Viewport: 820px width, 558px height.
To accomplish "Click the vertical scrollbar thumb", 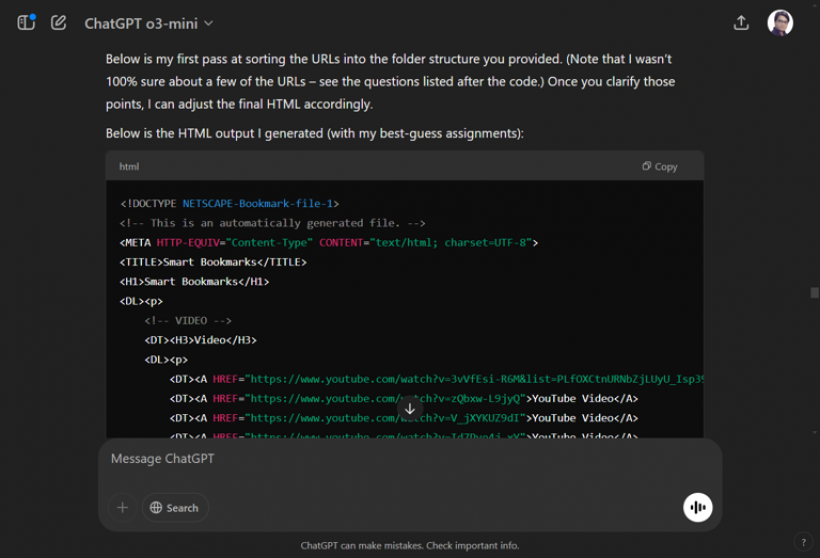I will (814, 292).
